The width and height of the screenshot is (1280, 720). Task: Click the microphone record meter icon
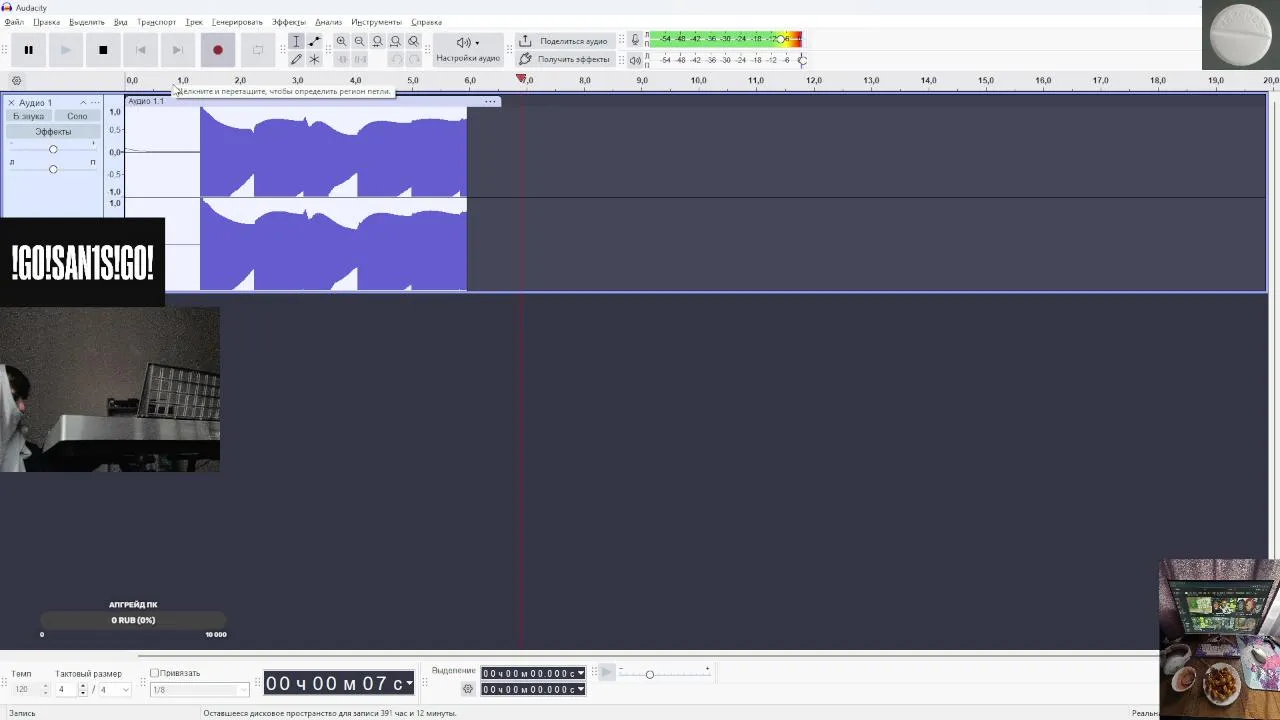[635, 40]
